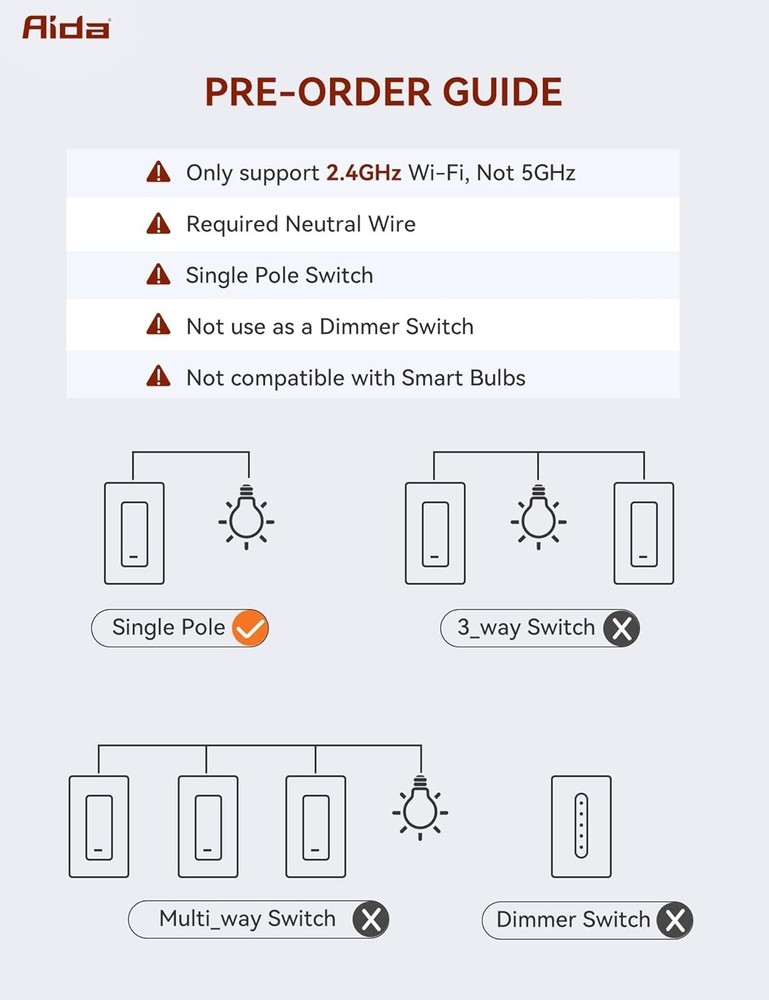769x1000 pixels.
Task: Click the light bulb in 3-way diagram
Action: 538,517
